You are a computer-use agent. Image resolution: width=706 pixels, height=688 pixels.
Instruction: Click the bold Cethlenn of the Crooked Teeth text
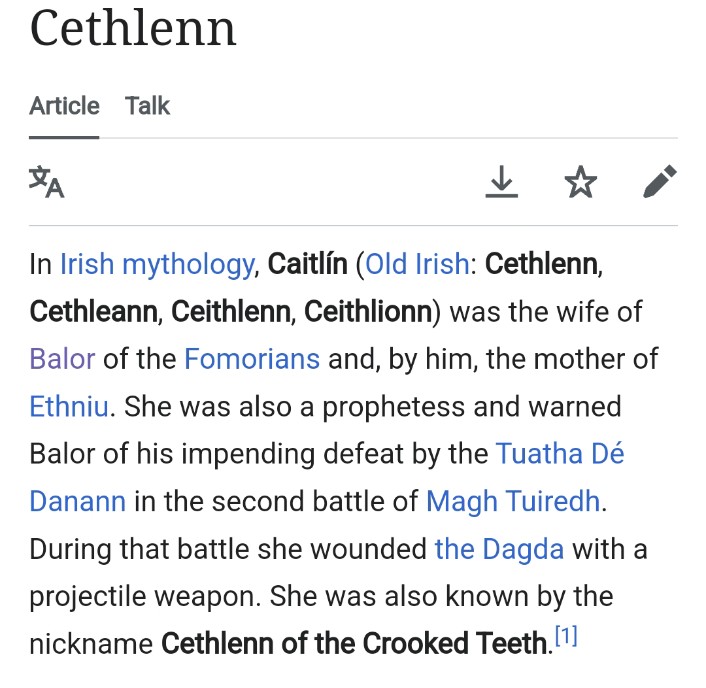click(x=354, y=644)
